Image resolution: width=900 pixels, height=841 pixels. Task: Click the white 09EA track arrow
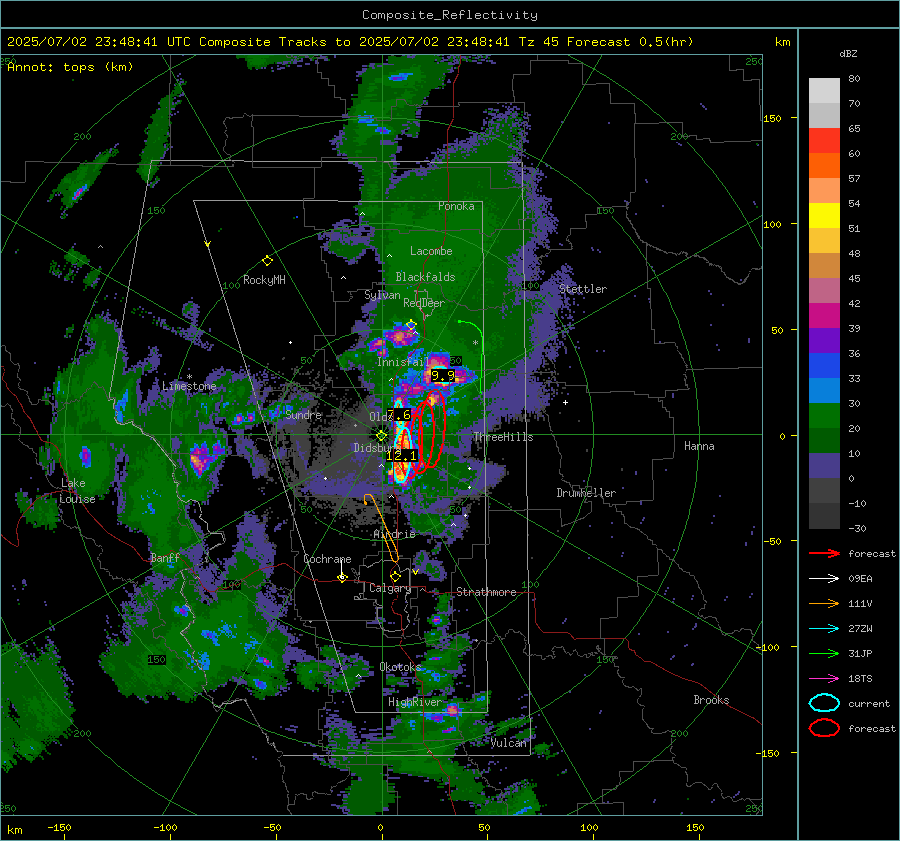point(824,578)
